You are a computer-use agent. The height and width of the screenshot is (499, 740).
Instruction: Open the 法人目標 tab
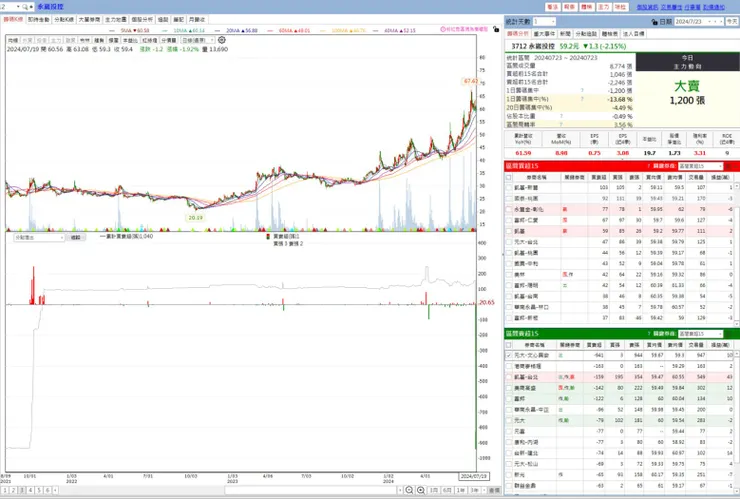tap(634, 34)
